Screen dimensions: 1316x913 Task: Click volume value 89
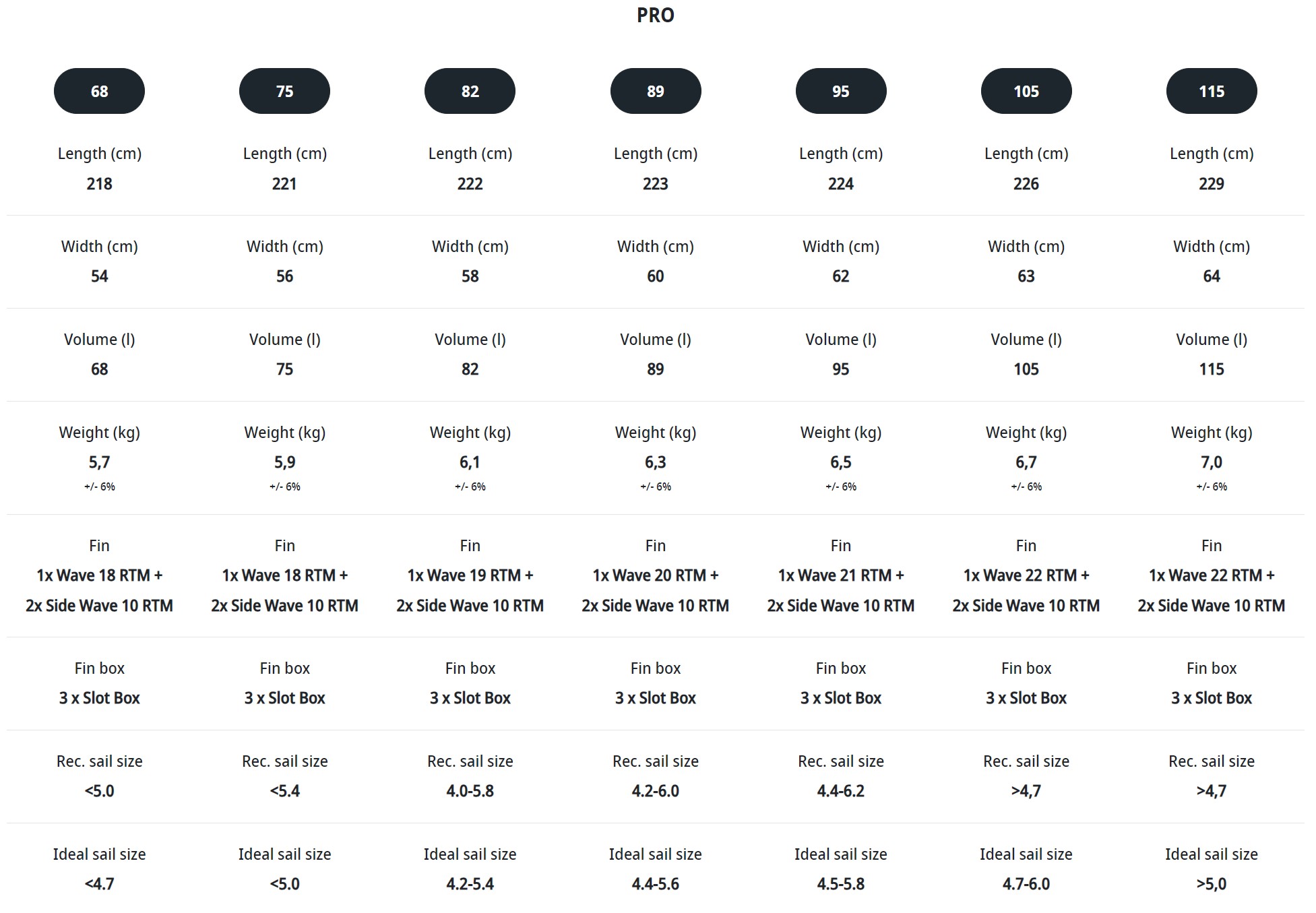pos(656,369)
